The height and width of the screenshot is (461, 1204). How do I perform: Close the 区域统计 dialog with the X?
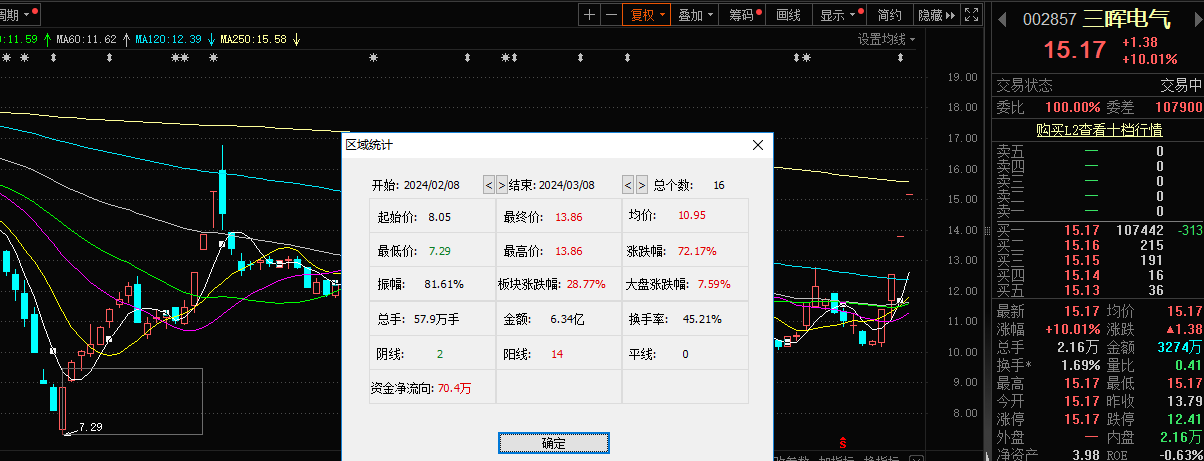(x=758, y=145)
